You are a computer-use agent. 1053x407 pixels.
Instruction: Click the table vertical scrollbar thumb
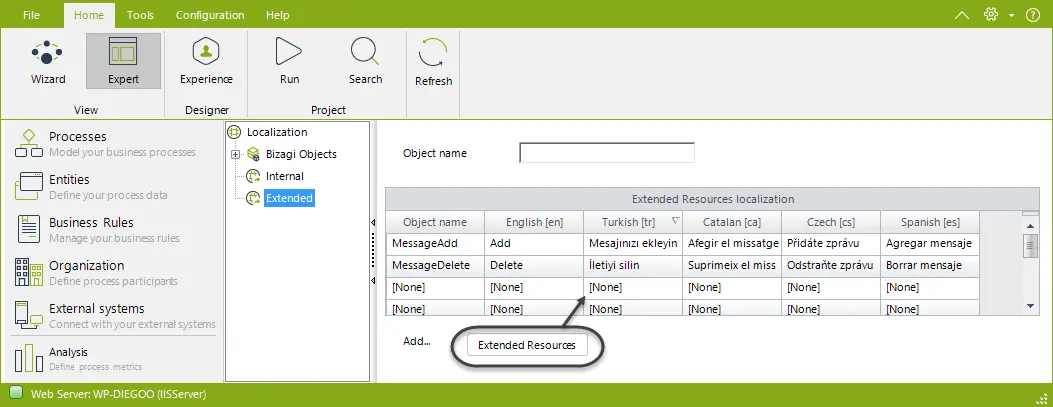coord(1031,245)
